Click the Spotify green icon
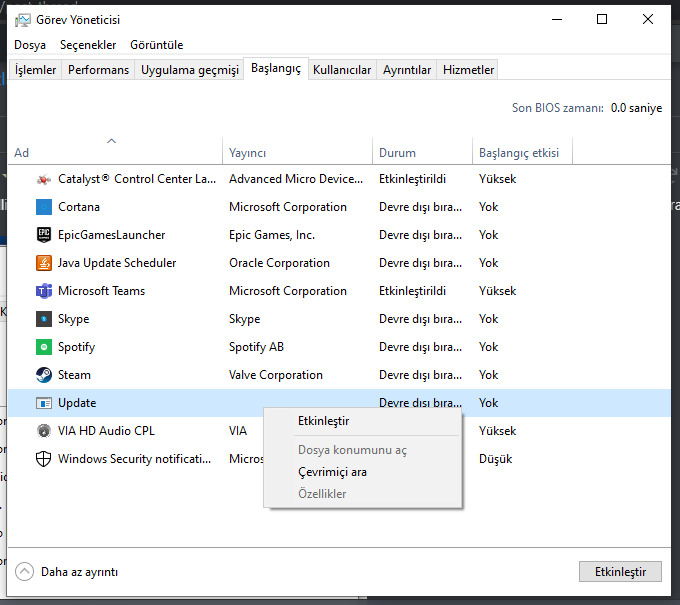 (44, 347)
